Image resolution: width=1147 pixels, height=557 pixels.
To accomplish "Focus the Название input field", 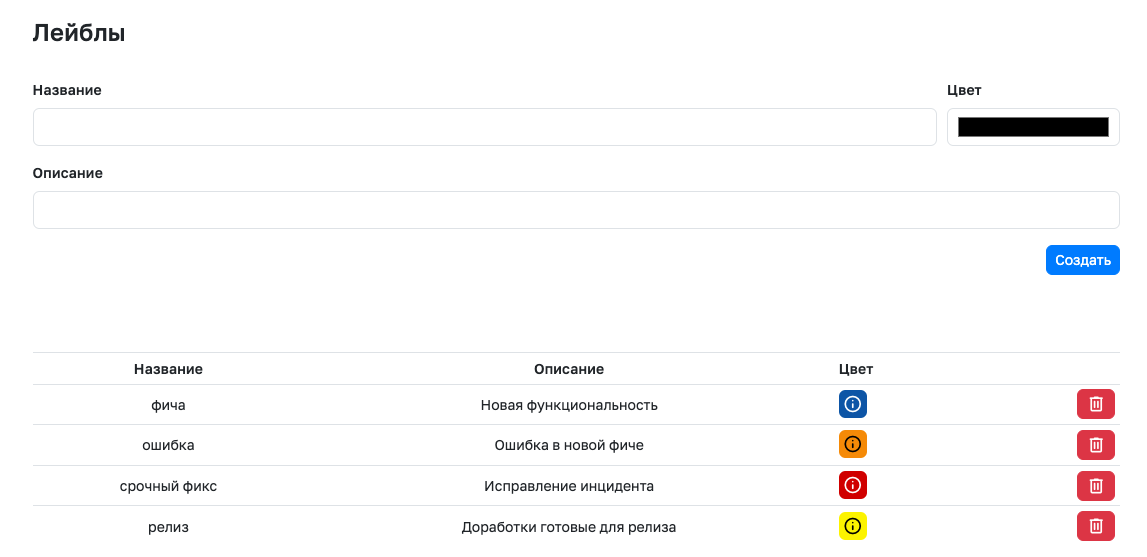I will (484, 127).
